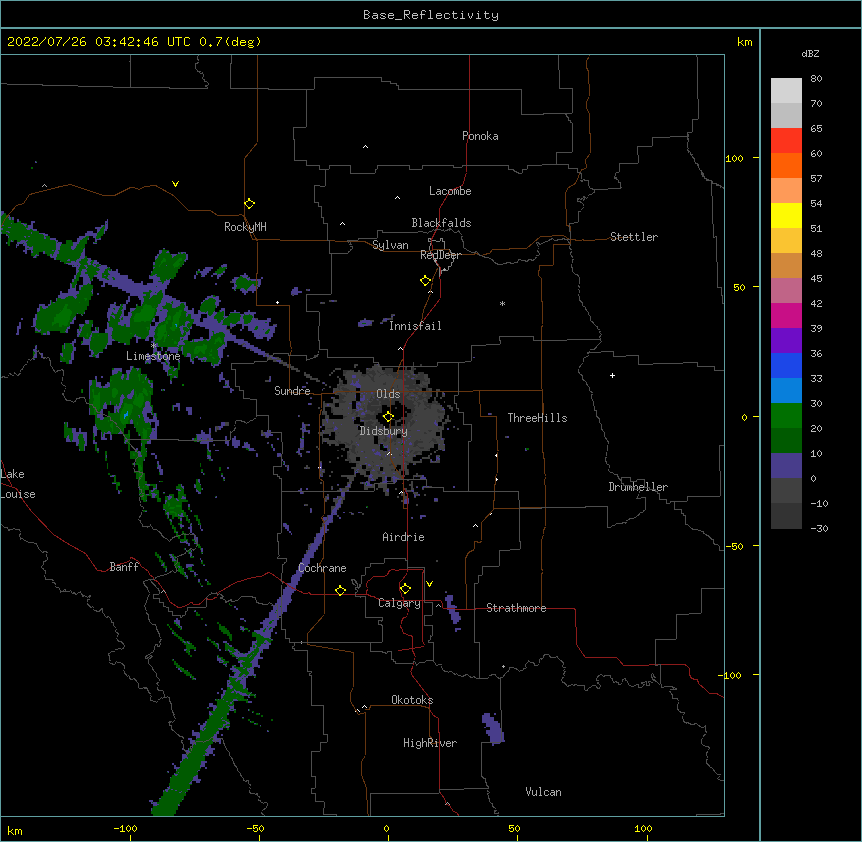Click the yellow diamond marker above RockyMH
The image size is (862, 842).
tap(250, 204)
